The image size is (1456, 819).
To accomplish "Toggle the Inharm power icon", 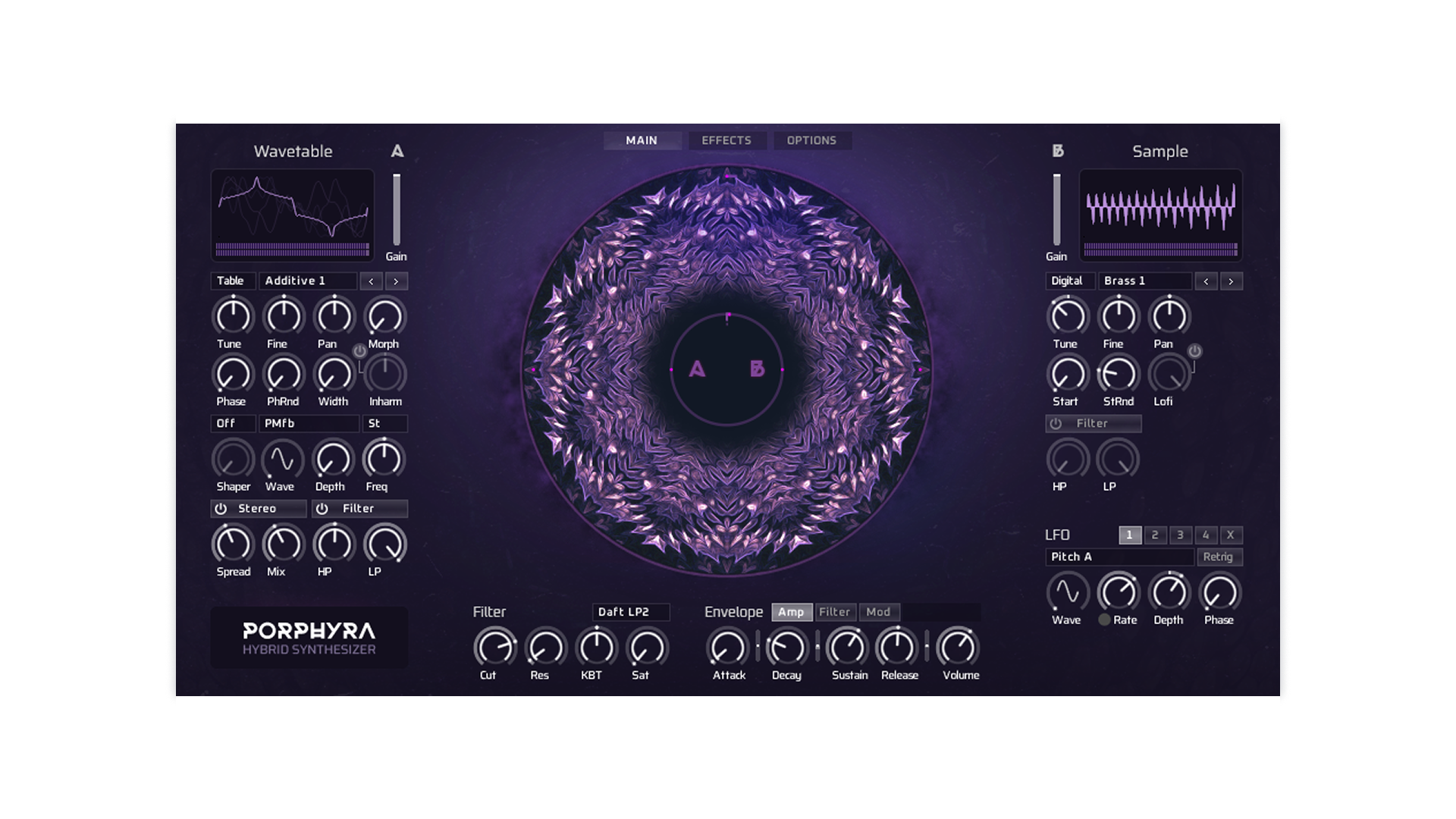I will click(x=359, y=351).
